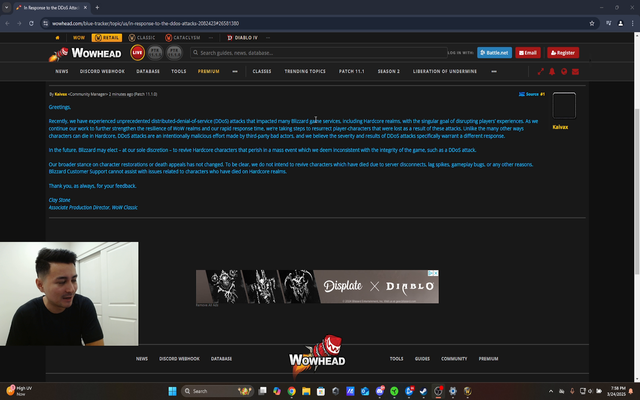The image size is (640, 400).
Task: Open a new browser tab
Action: (97, 7)
